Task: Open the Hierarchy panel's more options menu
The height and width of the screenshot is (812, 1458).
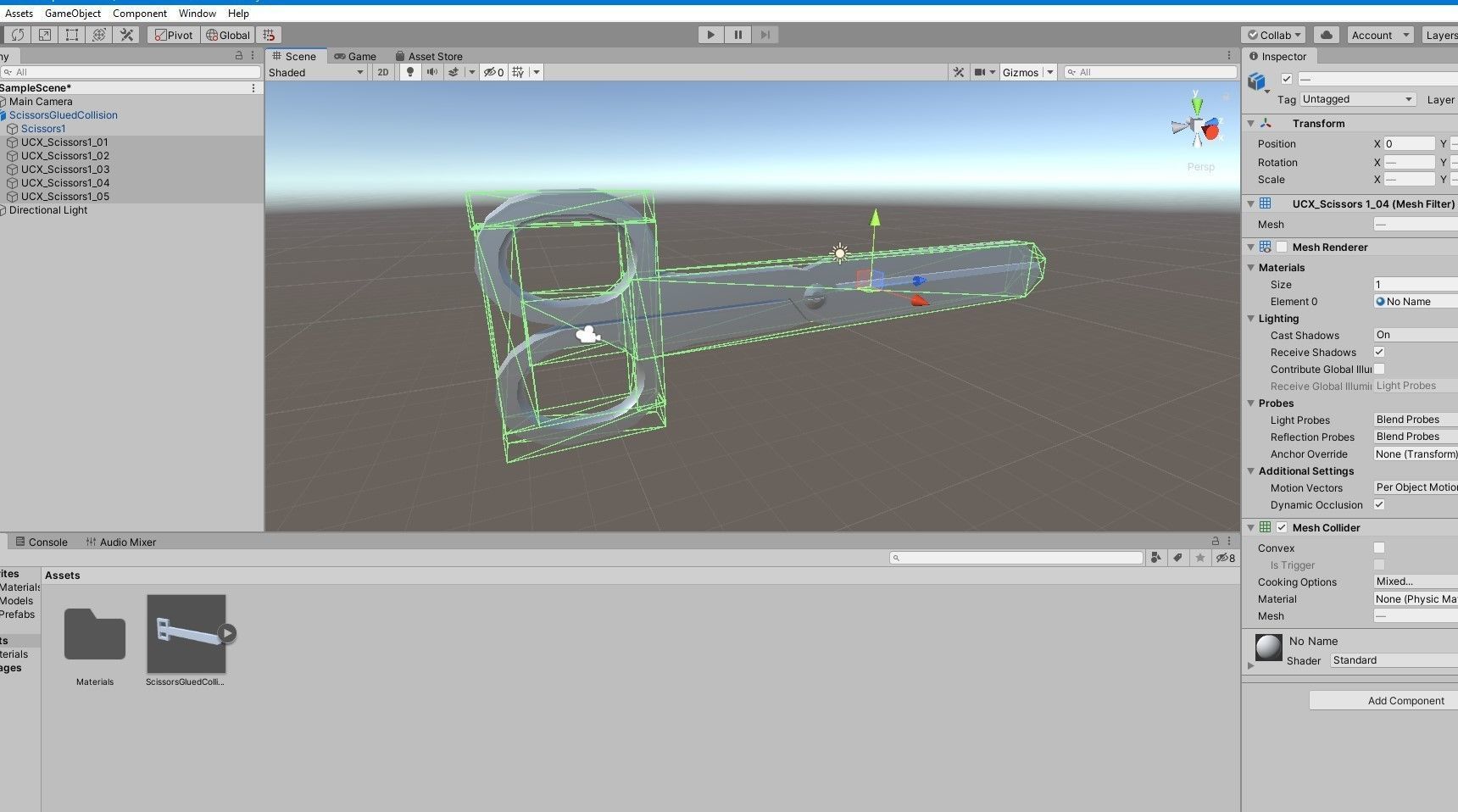Action: (253, 55)
